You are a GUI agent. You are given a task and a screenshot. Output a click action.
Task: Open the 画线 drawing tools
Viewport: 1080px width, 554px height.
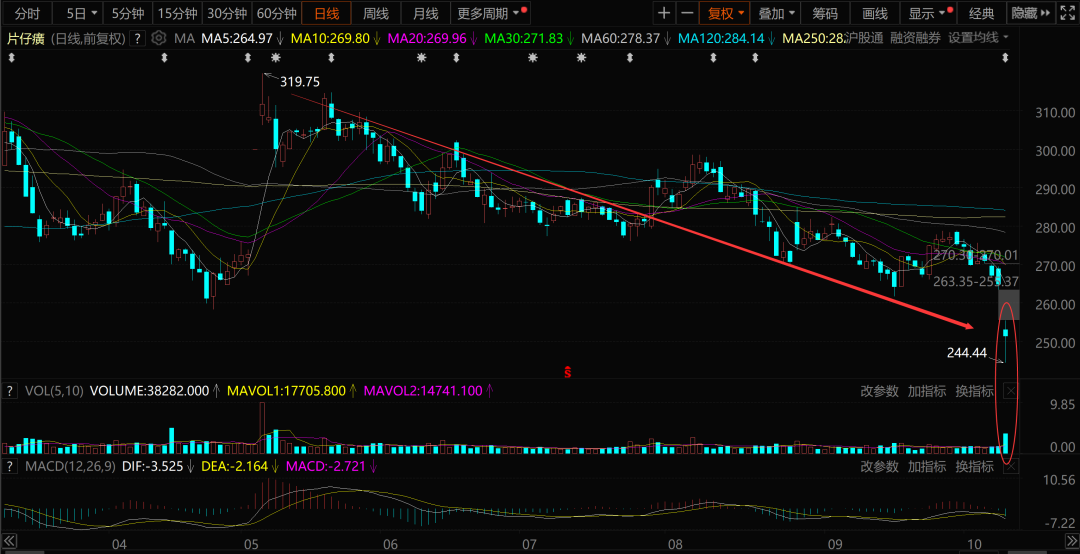point(875,13)
